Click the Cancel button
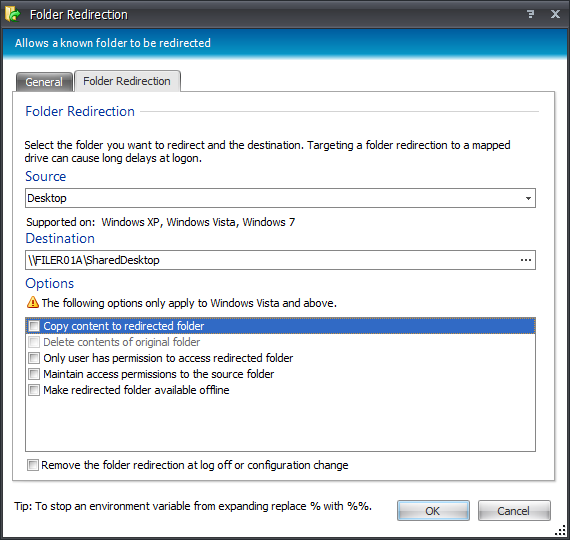 pos(514,511)
